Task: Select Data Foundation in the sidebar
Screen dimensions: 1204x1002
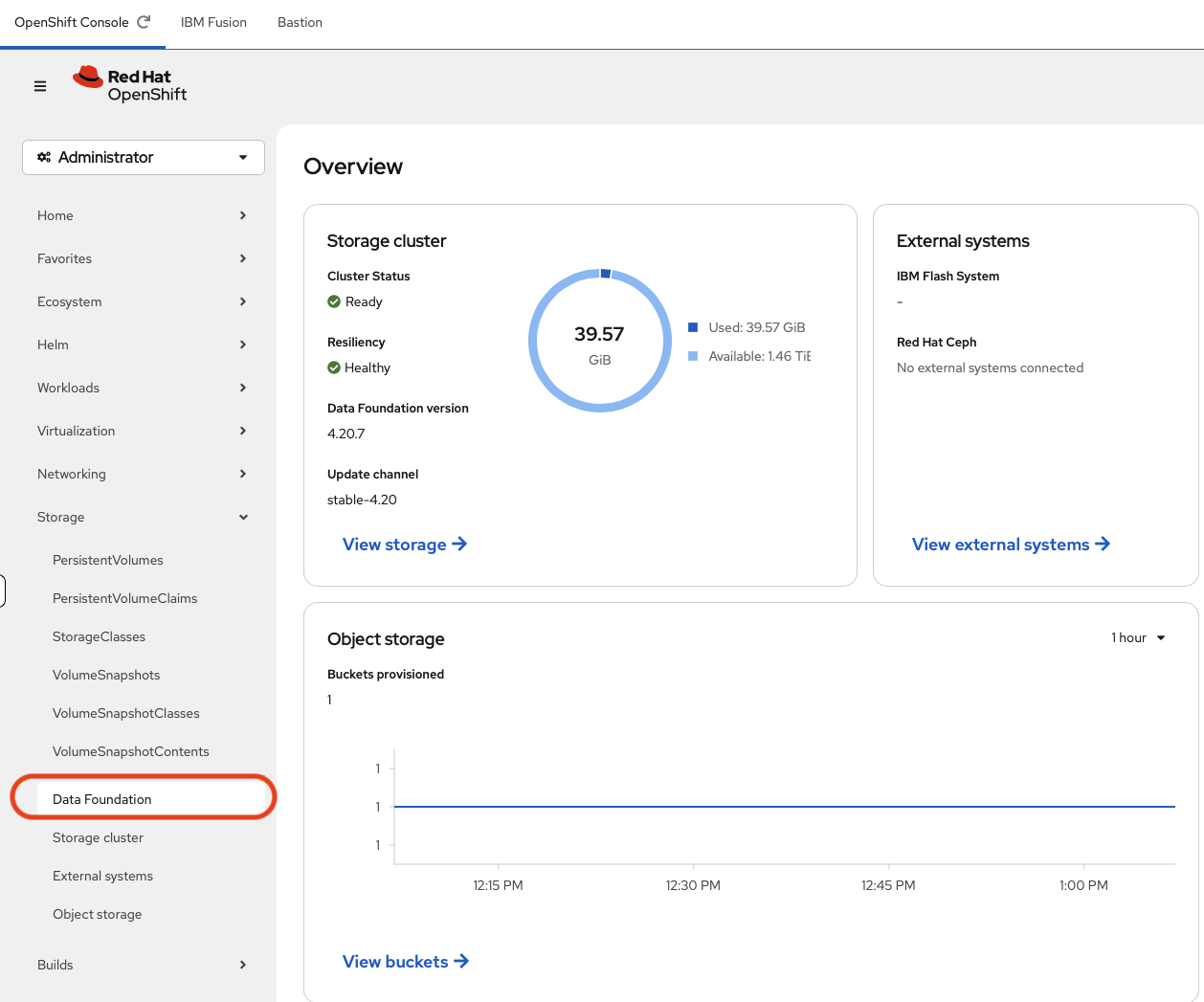Action: [x=102, y=799]
